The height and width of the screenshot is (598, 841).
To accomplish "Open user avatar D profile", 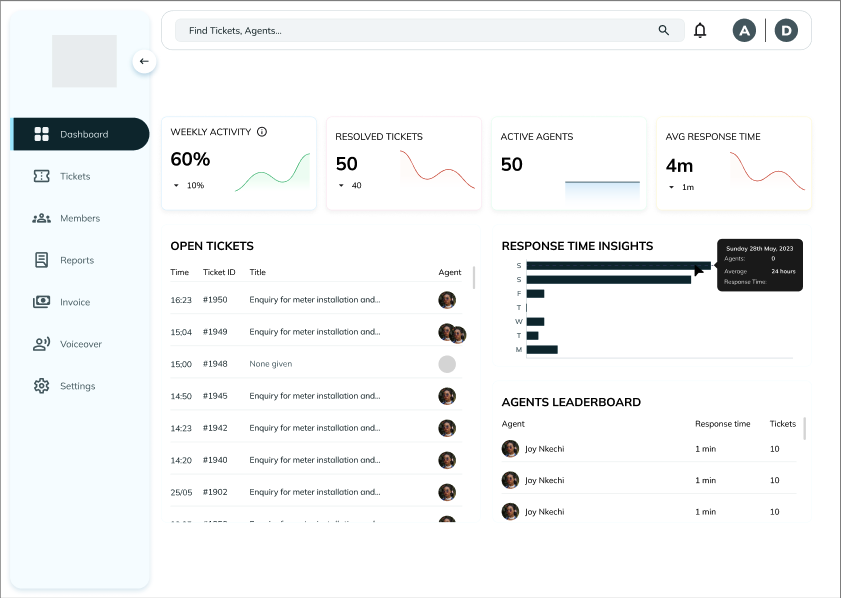I will click(787, 30).
